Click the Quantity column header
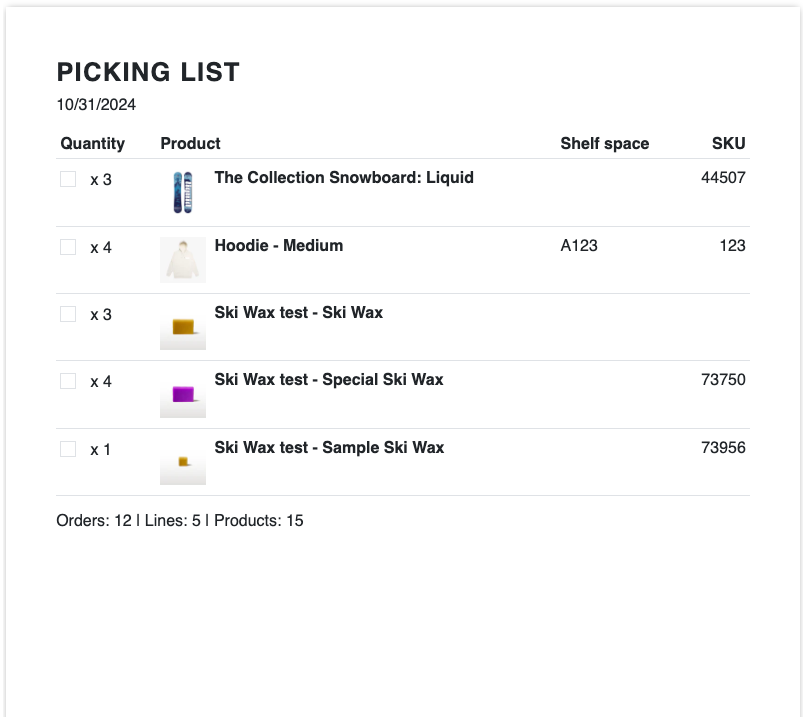Screen dimensions: 806x717 coord(92,143)
